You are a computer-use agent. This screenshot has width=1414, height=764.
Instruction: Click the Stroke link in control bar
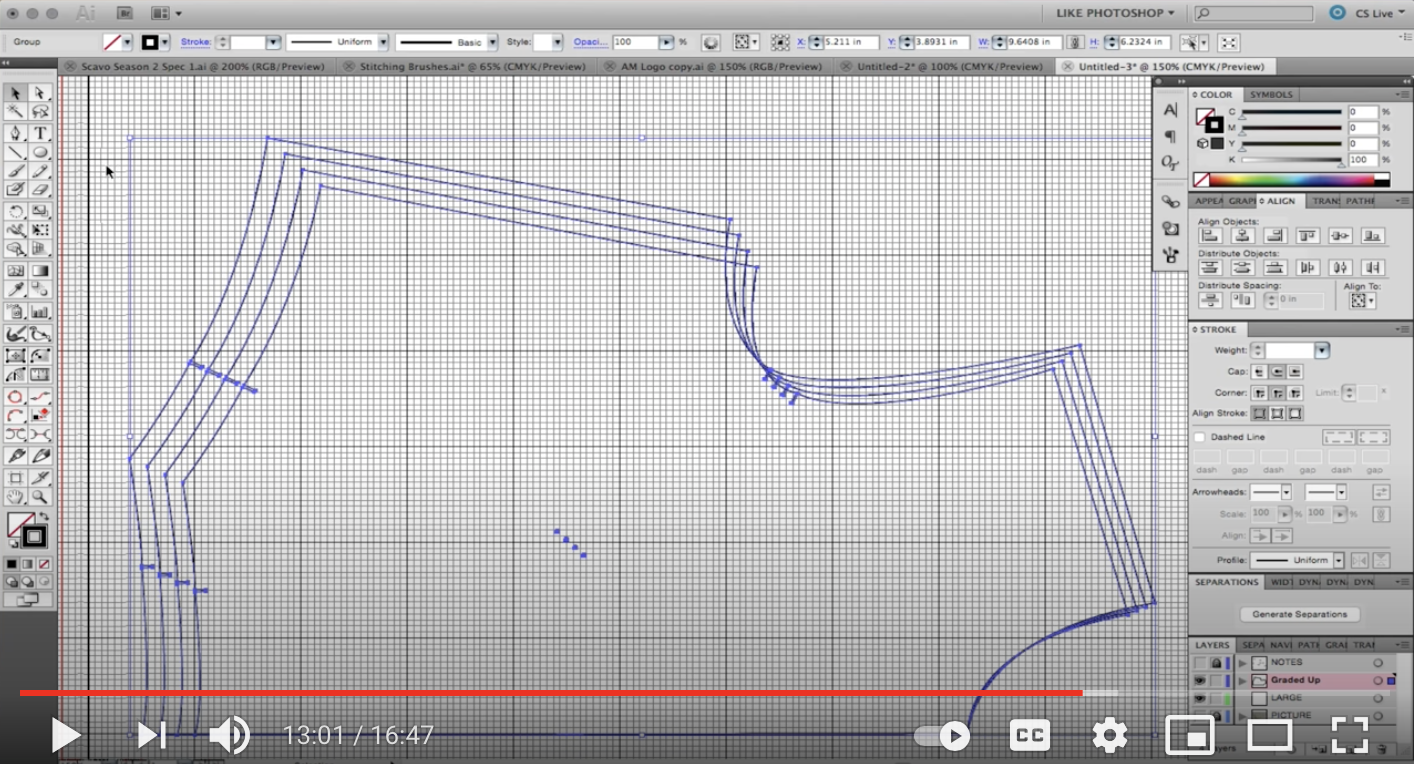pos(195,42)
